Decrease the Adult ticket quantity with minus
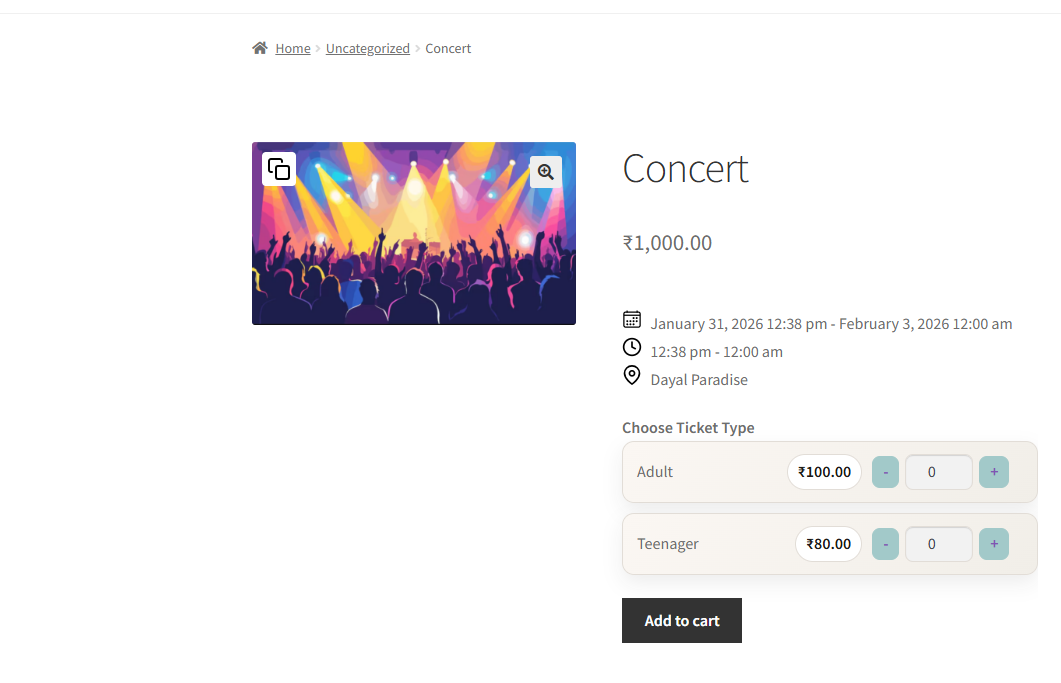Image resolution: width=1061 pixels, height=683 pixels. 885,471
